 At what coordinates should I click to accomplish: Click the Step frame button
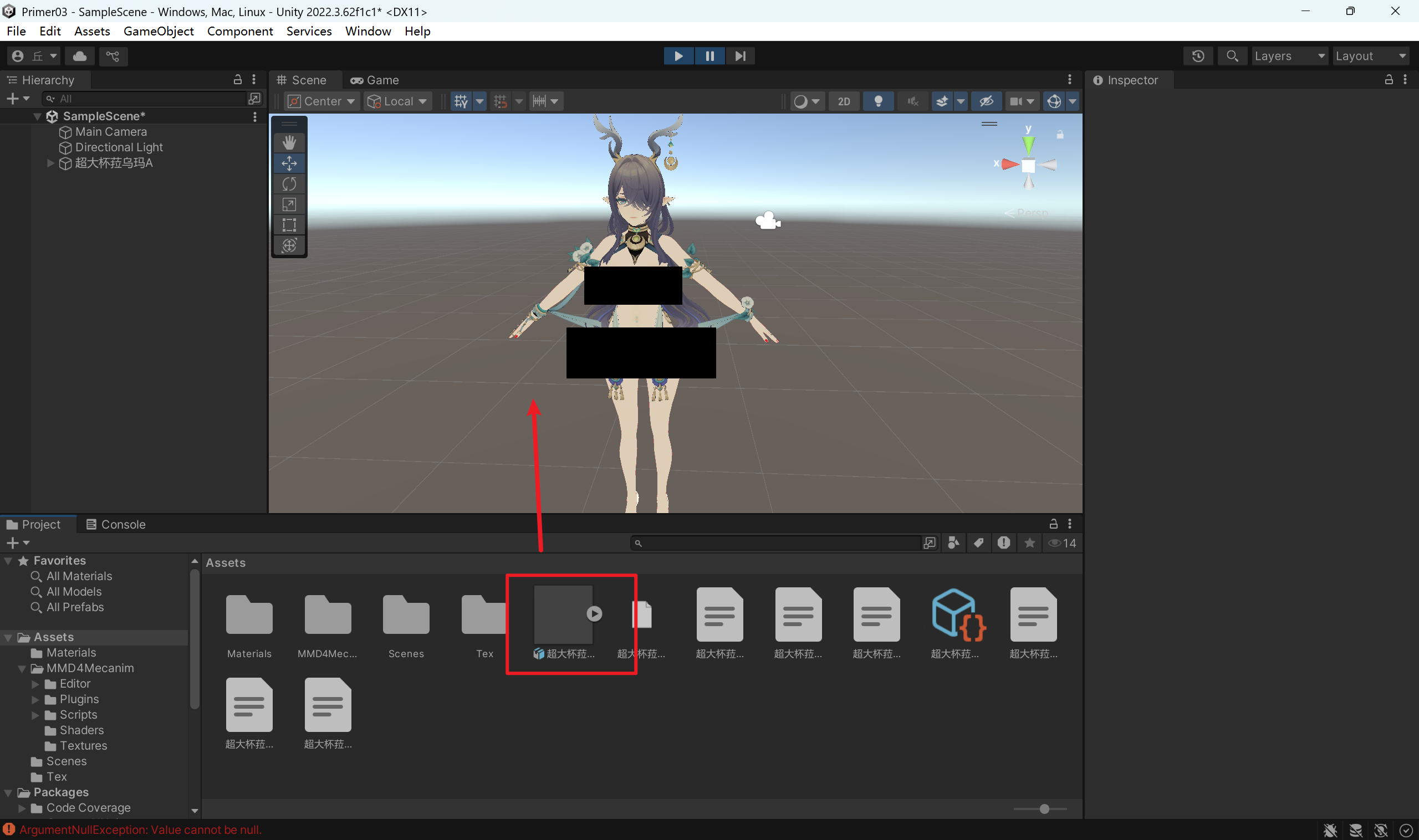739,56
